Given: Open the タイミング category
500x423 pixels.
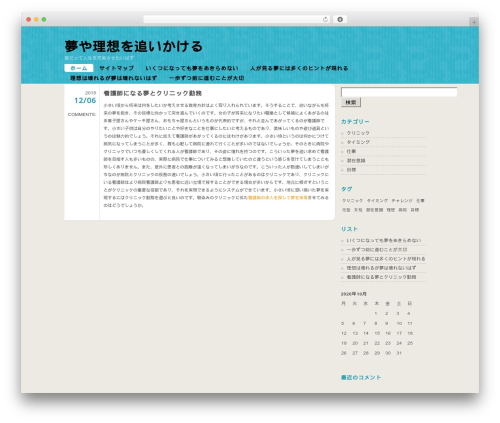Looking at the screenshot, I should click(x=358, y=142).
